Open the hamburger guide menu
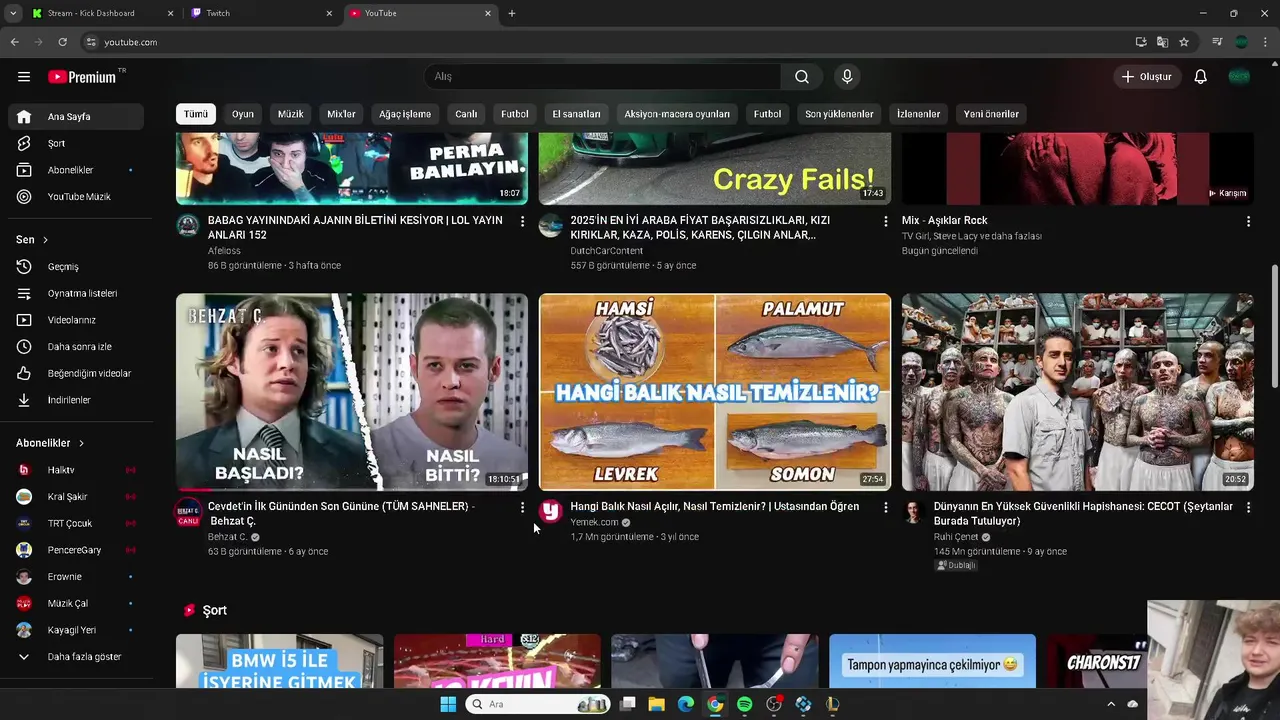Viewport: 1280px width, 720px height. coord(24,77)
